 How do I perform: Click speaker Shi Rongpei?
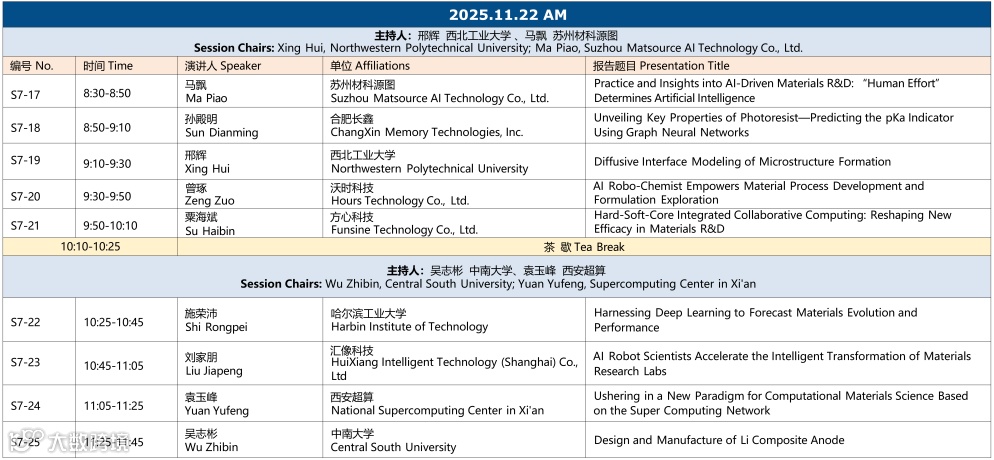[x=216, y=320]
